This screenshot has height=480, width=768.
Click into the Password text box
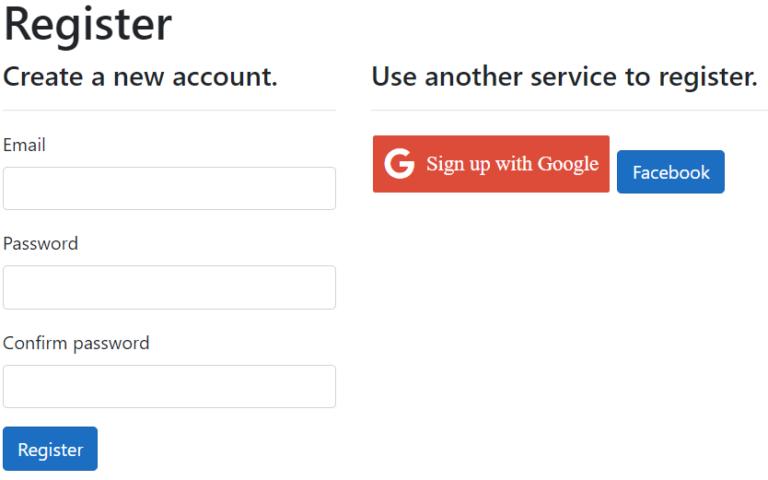coord(169,287)
